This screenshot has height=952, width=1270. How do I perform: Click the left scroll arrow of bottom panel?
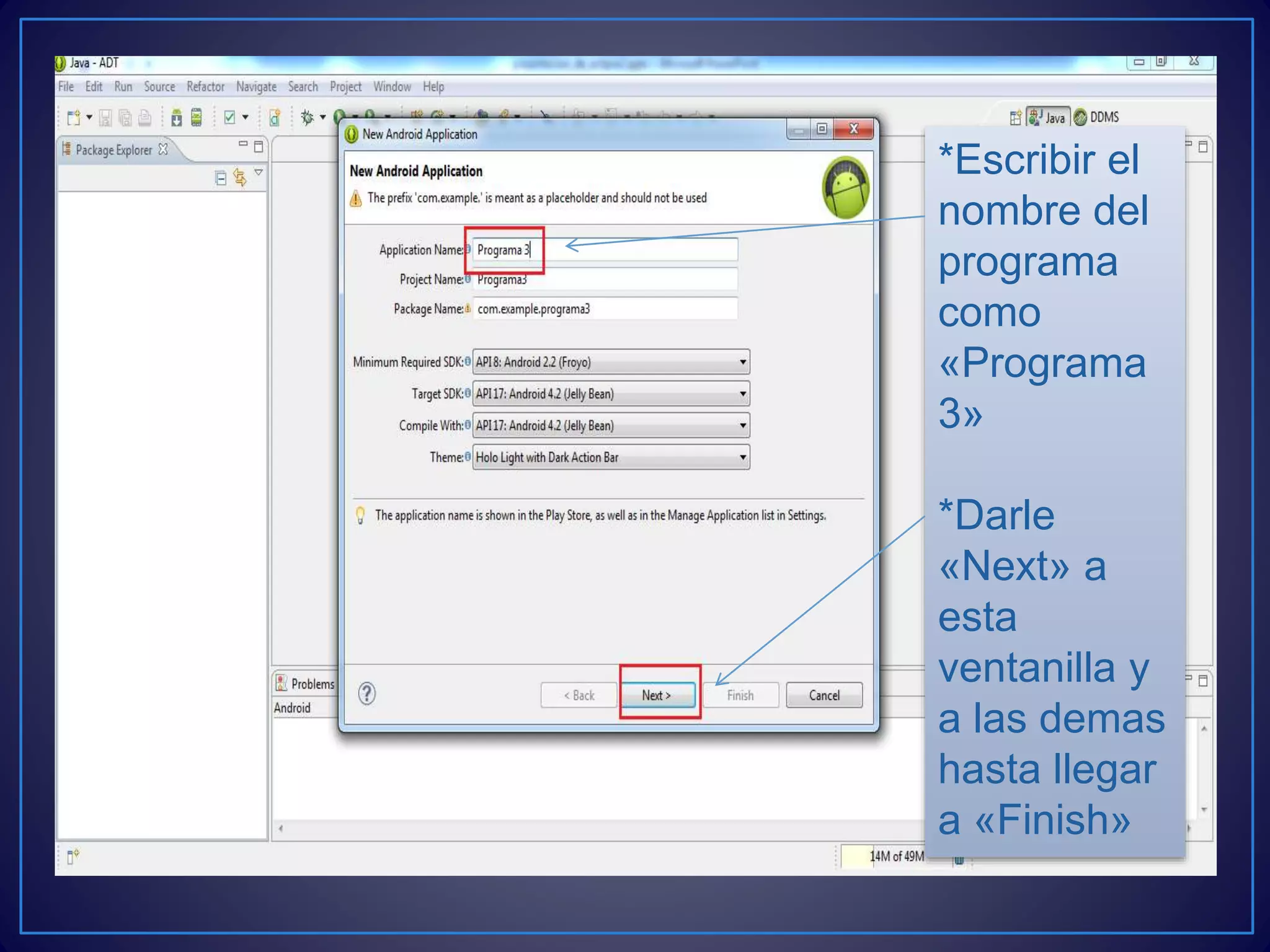[x=281, y=828]
